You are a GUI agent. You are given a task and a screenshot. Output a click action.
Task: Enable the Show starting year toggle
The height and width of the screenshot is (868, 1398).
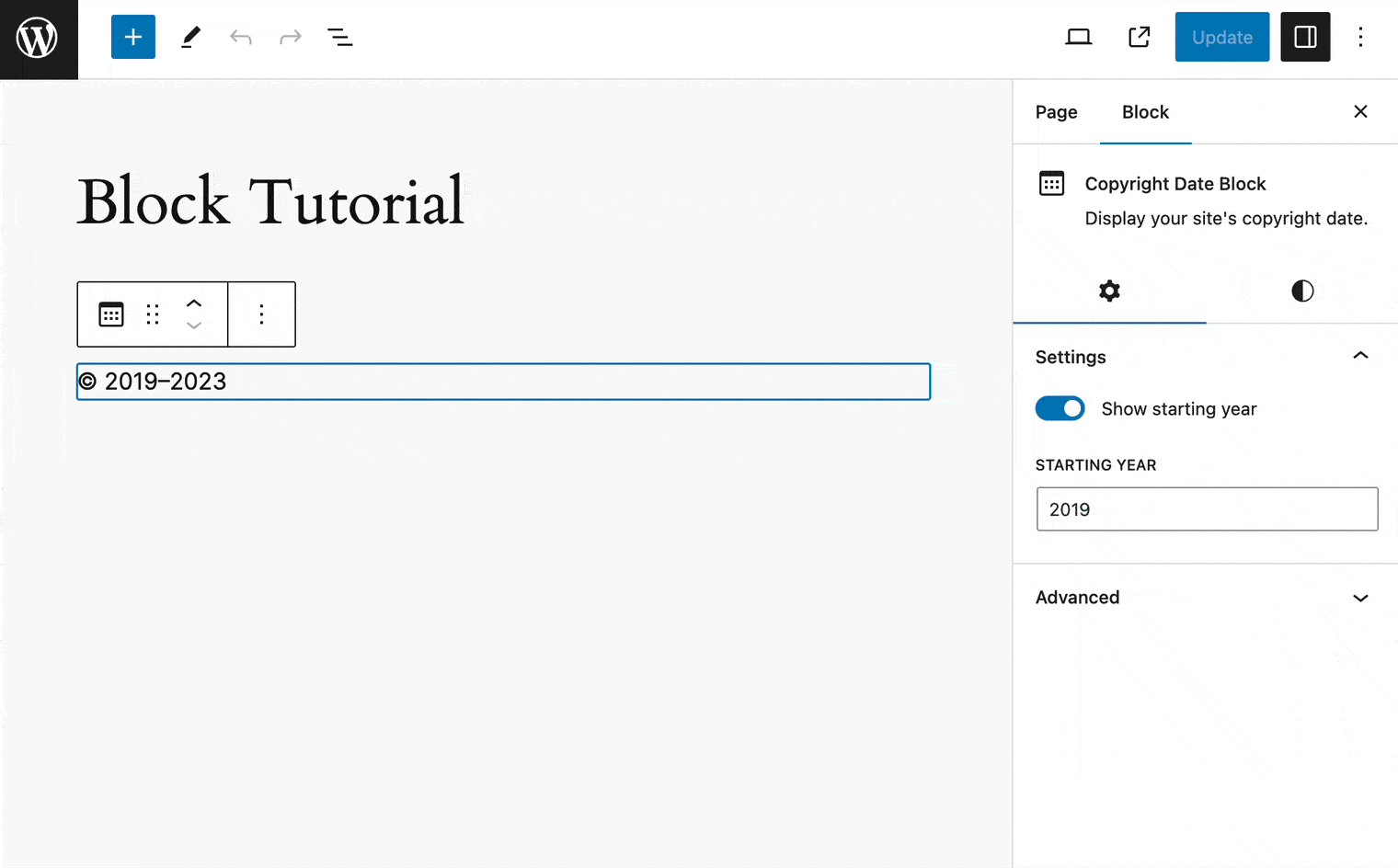click(x=1060, y=408)
